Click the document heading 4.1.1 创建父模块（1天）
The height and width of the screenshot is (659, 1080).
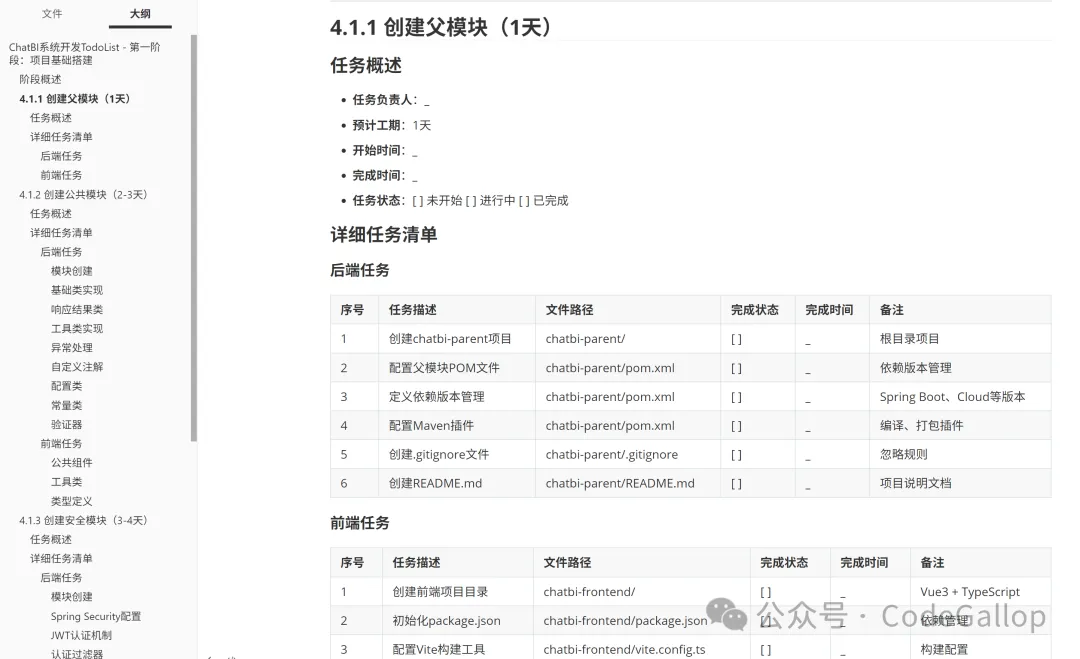click(442, 28)
